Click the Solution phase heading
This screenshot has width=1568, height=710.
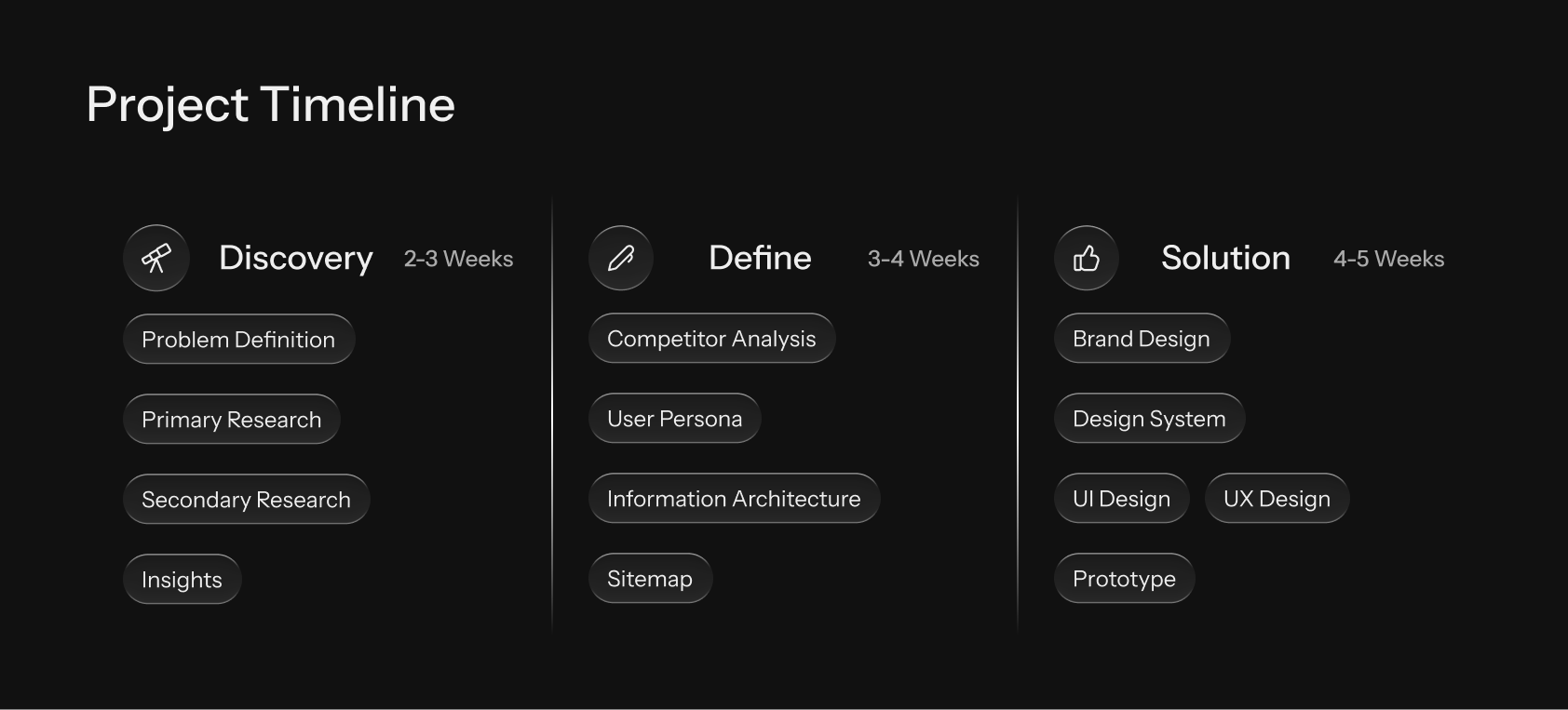pos(1225,258)
